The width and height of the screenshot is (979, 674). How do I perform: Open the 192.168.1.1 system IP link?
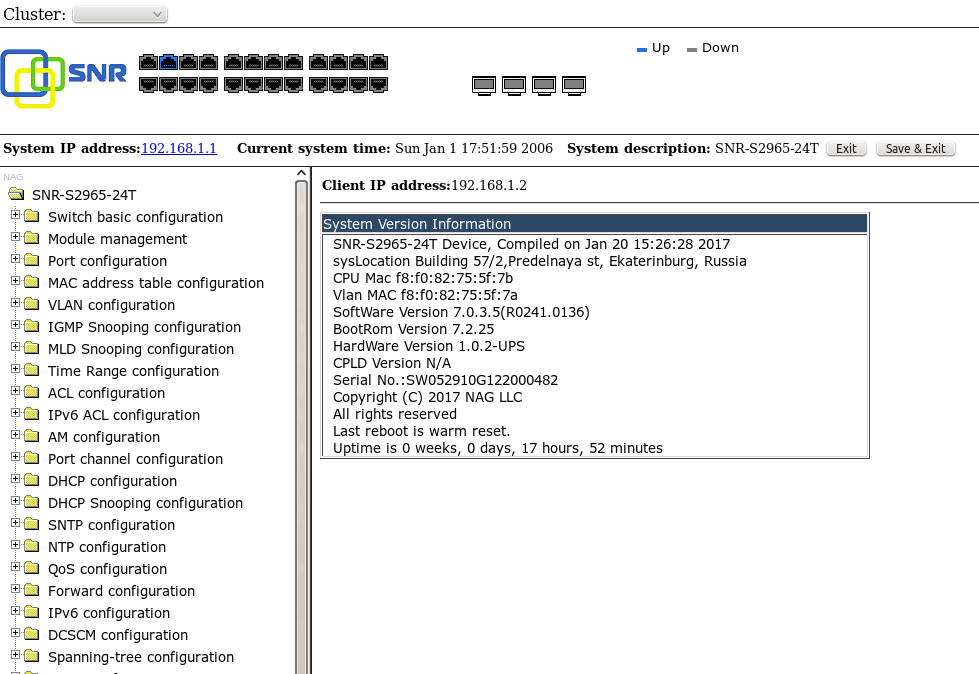click(179, 148)
